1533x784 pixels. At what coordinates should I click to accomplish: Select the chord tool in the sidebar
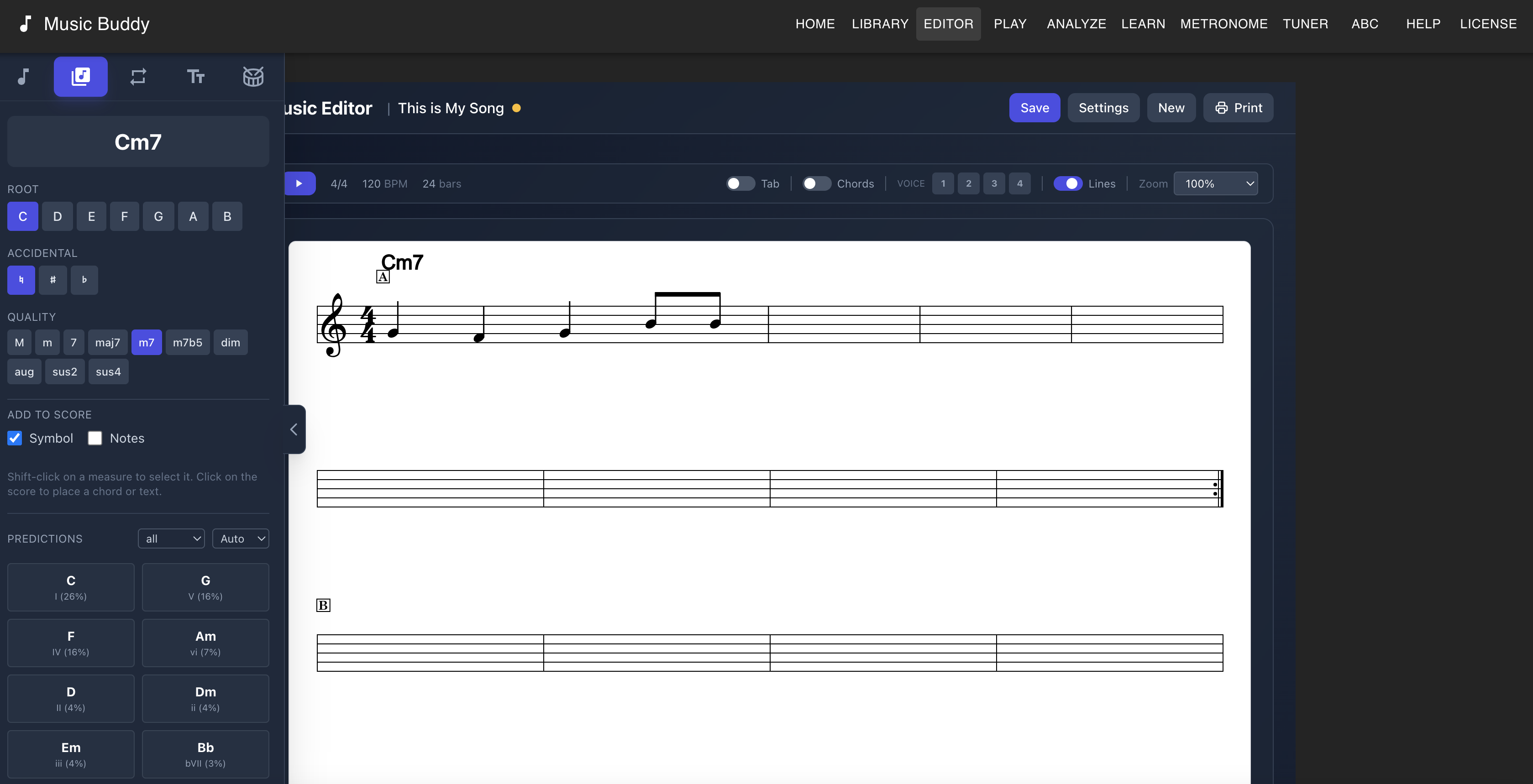pyautogui.click(x=80, y=76)
